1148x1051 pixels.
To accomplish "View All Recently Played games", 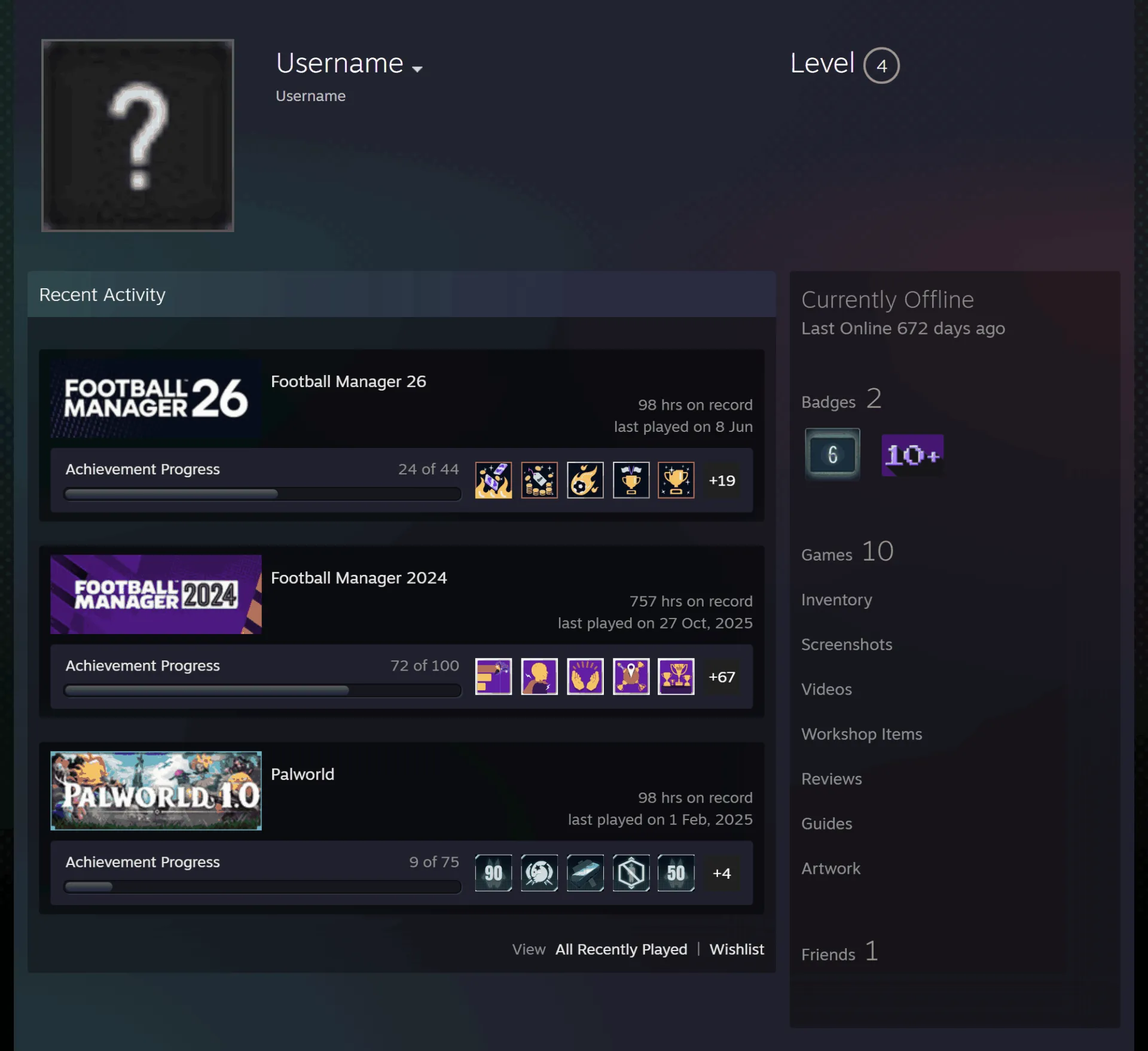I will 621,949.
